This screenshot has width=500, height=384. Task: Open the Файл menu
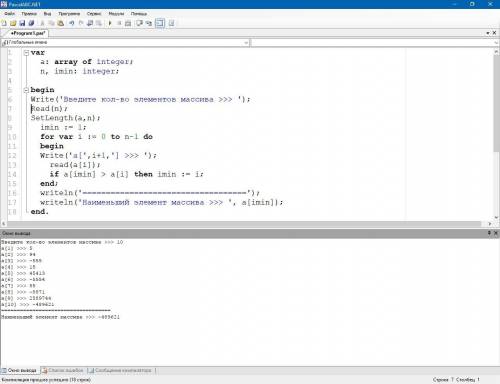[9, 14]
